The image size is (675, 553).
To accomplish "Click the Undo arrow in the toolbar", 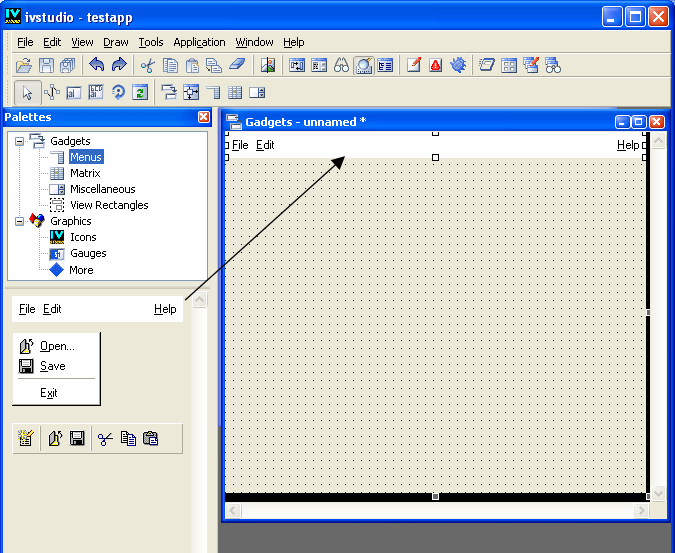I will [97, 65].
